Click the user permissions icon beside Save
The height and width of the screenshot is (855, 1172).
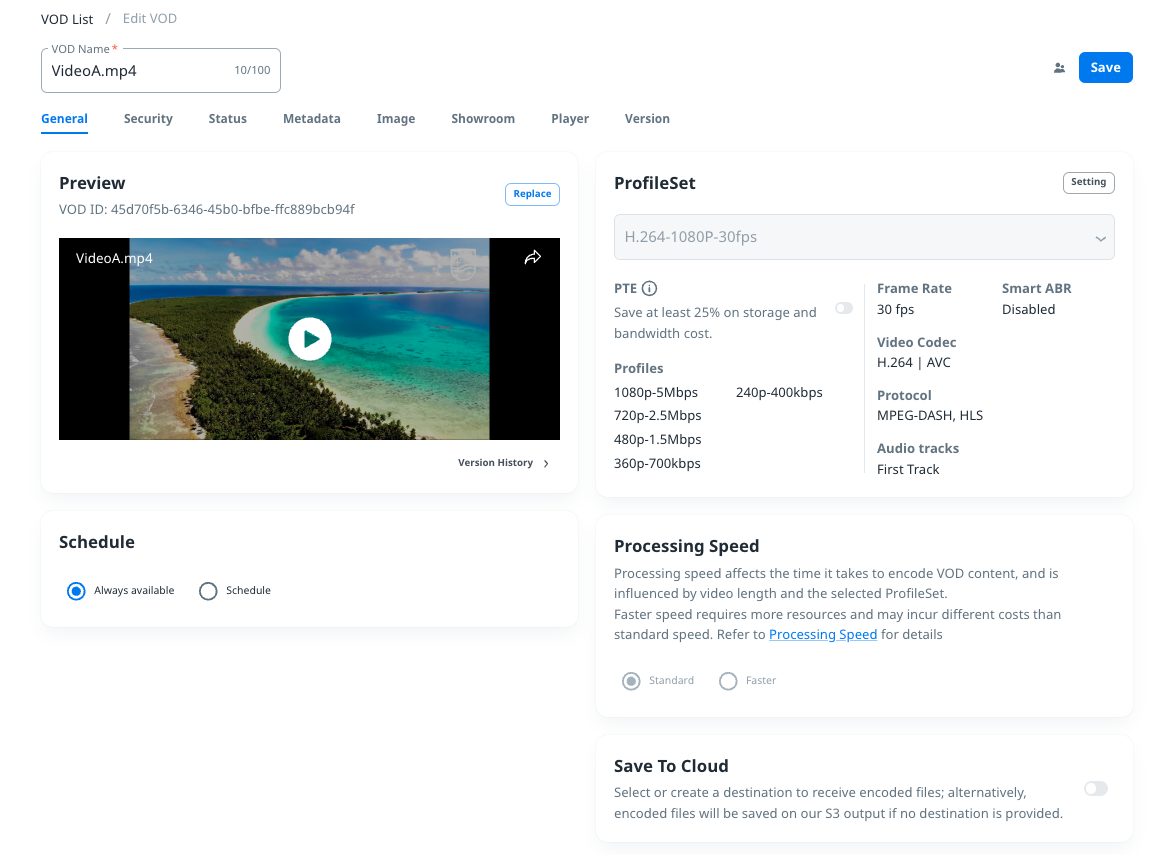click(x=1059, y=68)
